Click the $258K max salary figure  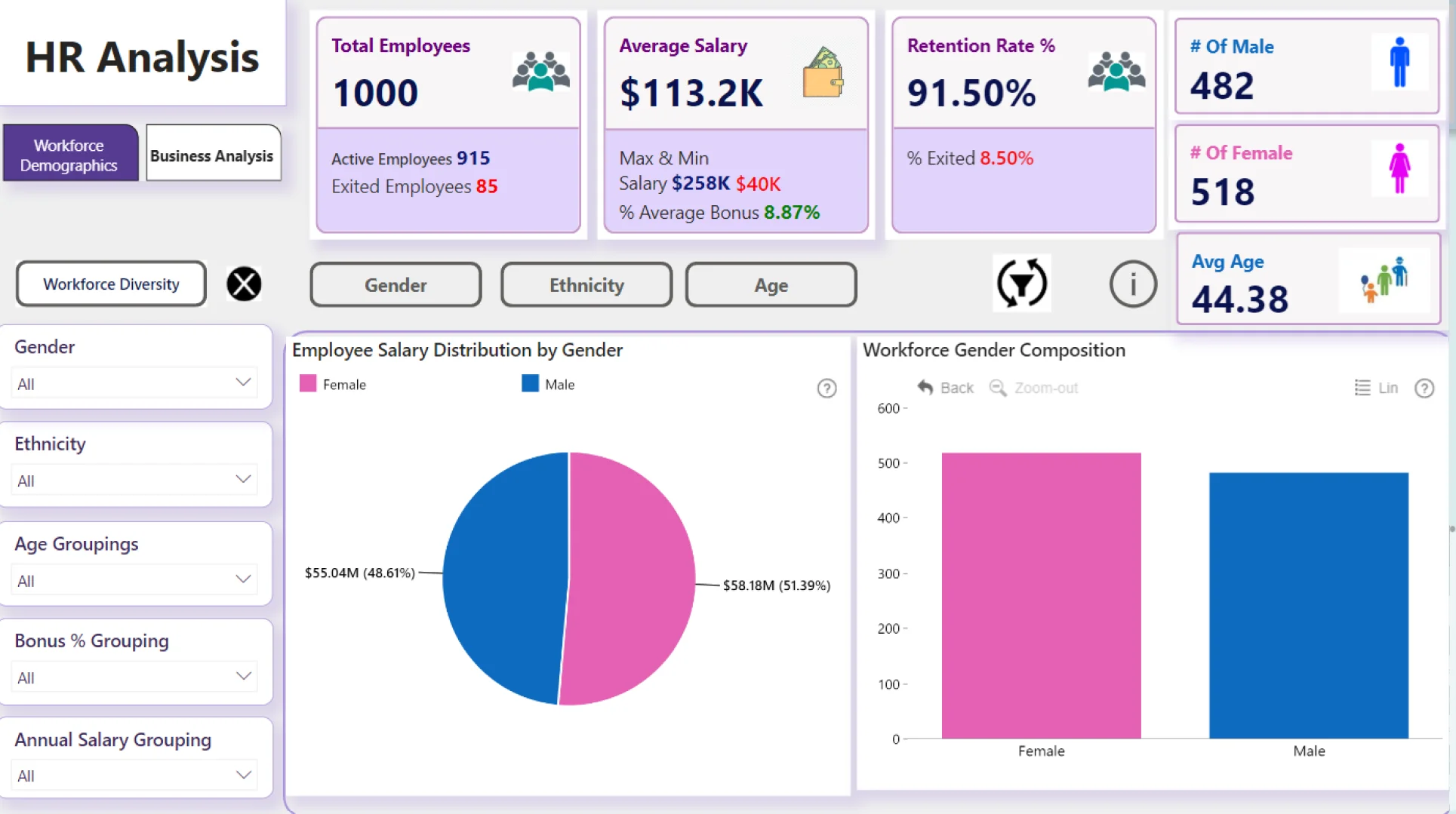pyautogui.click(x=700, y=183)
